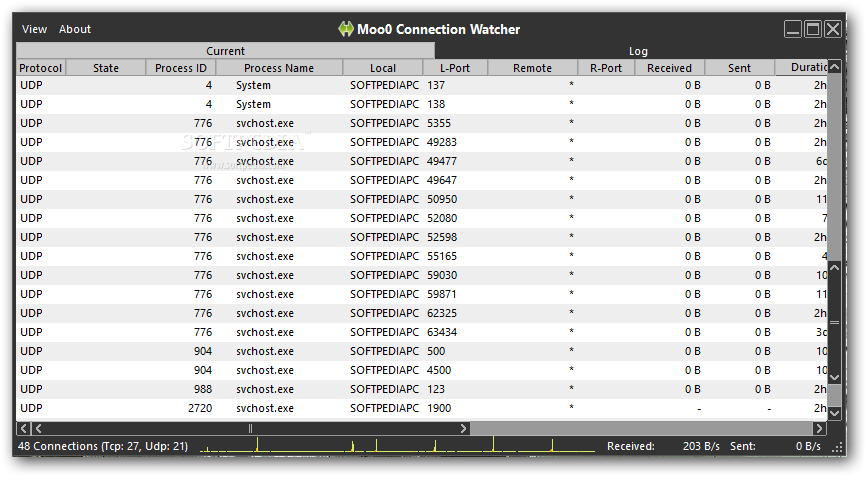Select svchost.exe row with port 62325
Screen dimensions: 867x477
(422, 313)
